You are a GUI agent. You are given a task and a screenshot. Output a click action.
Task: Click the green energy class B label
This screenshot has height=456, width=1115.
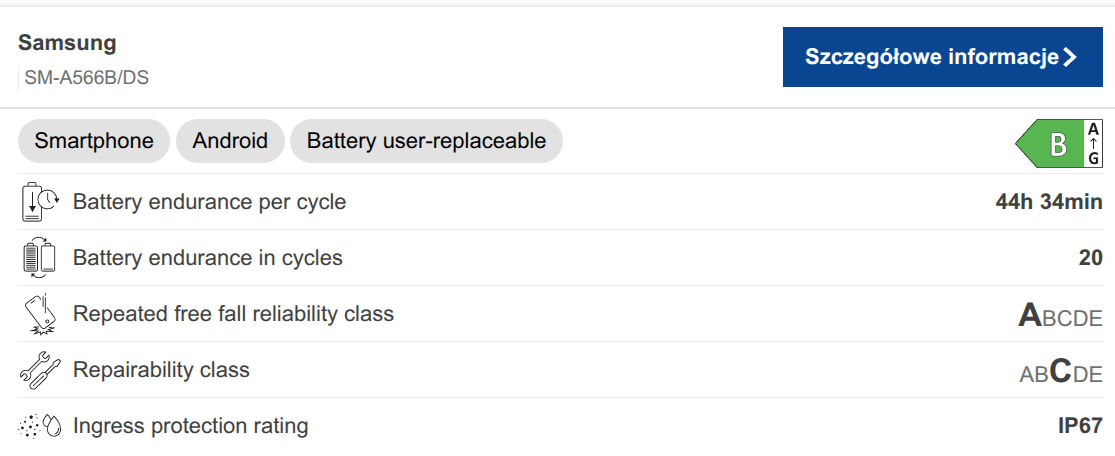click(1051, 145)
